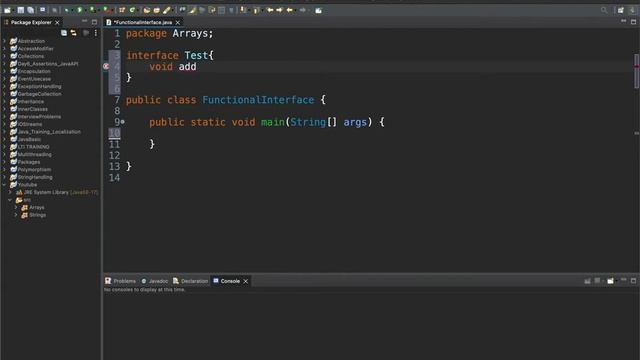Viewport: 640px width, 360px height.
Task: Expand the Abstraction project
Action: [x=4, y=41]
